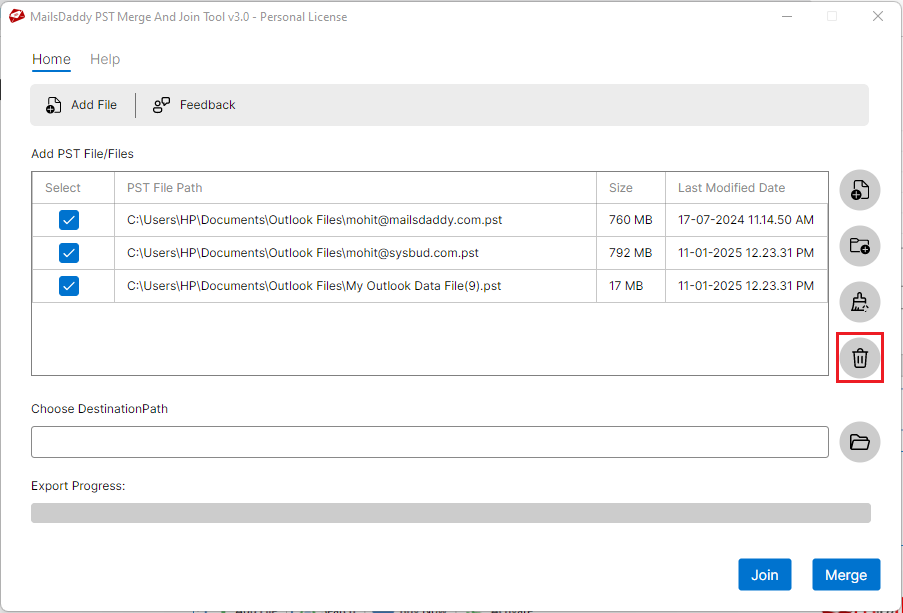Screen dimensions: 903x613
Task: Close the MailsDaddy window
Action: tap(877, 16)
